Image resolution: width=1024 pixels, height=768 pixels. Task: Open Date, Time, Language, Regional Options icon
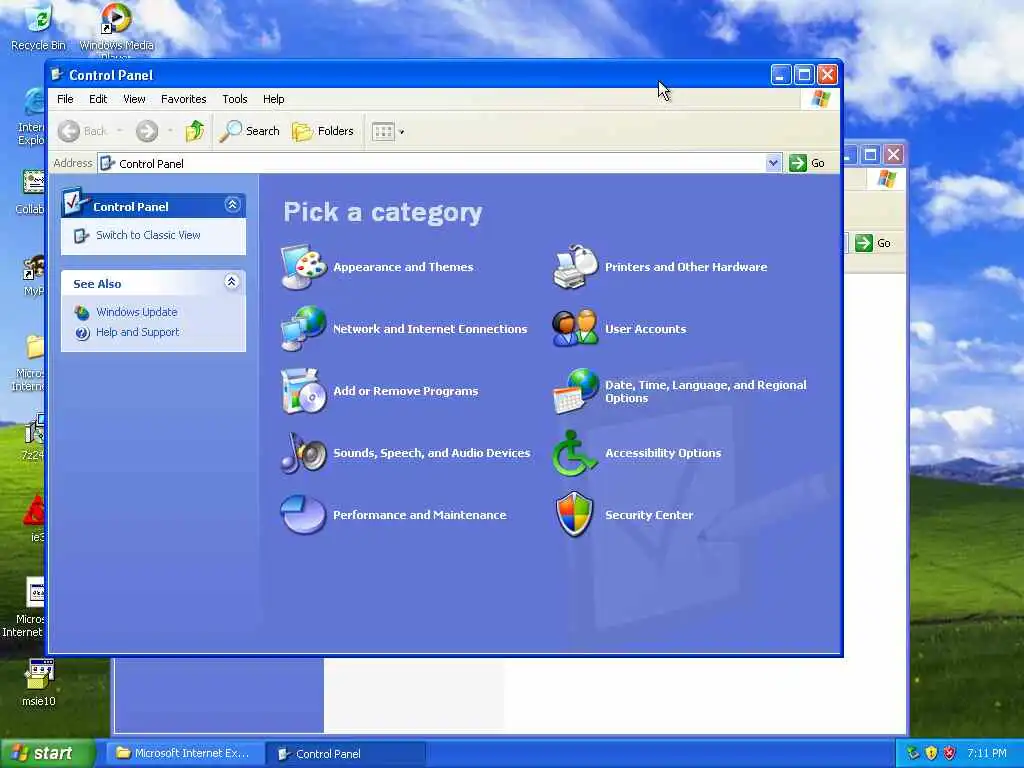575,391
